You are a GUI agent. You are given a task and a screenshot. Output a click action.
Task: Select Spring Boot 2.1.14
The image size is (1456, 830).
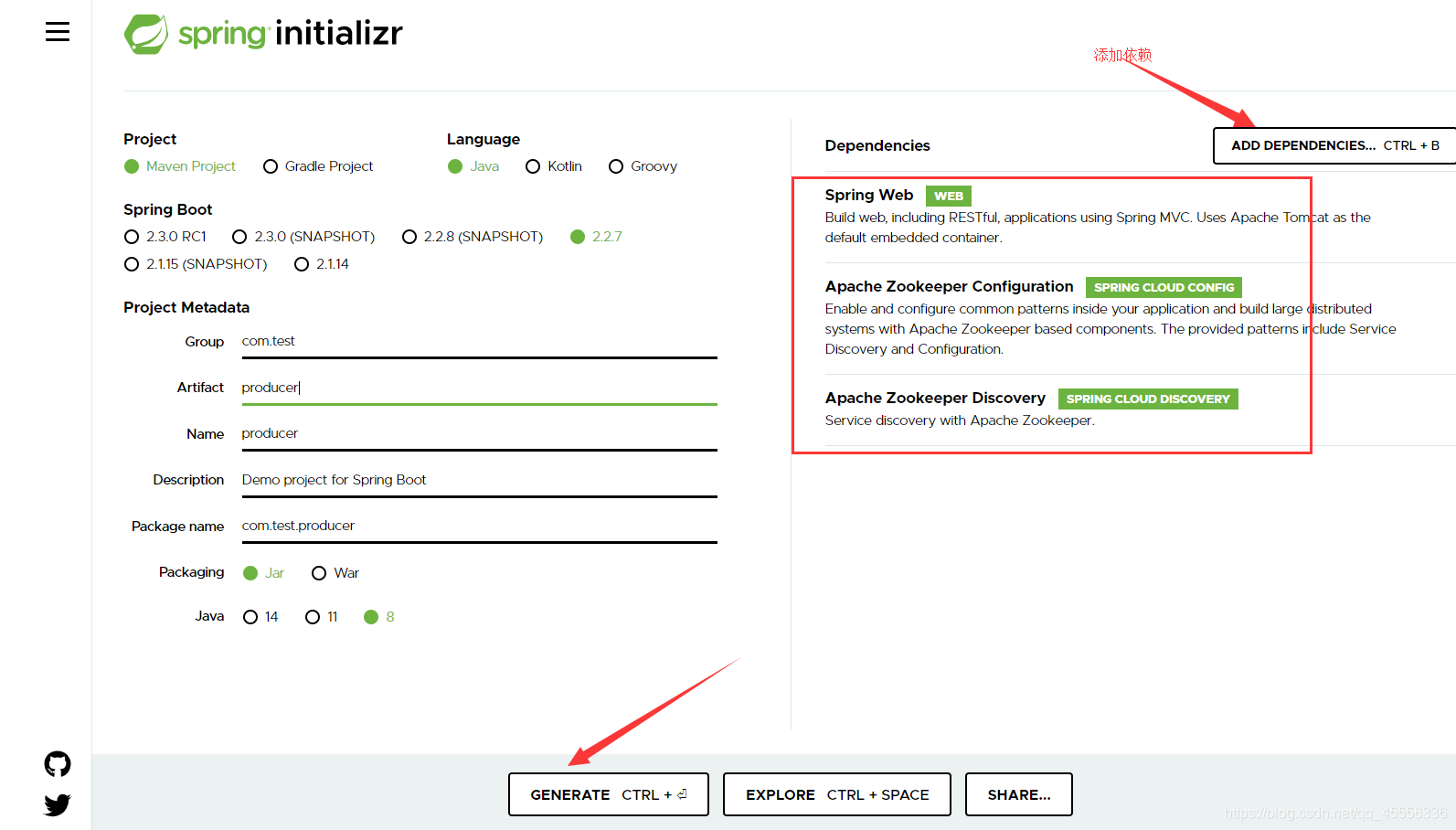point(322,264)
